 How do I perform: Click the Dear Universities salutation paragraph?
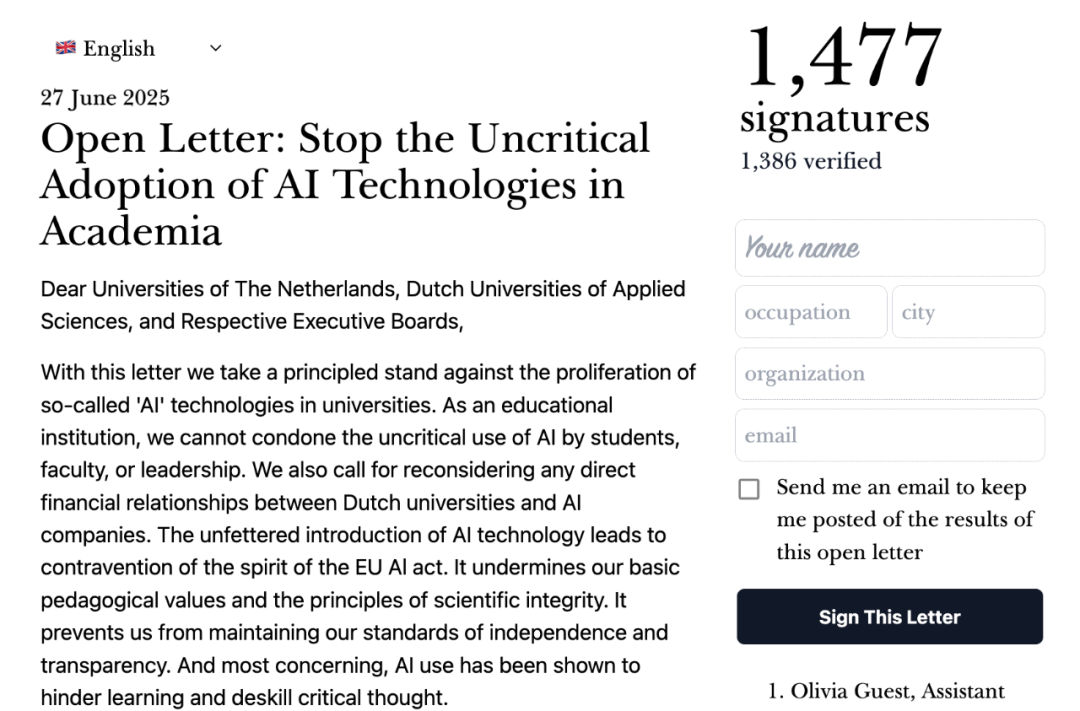point(362,305)
